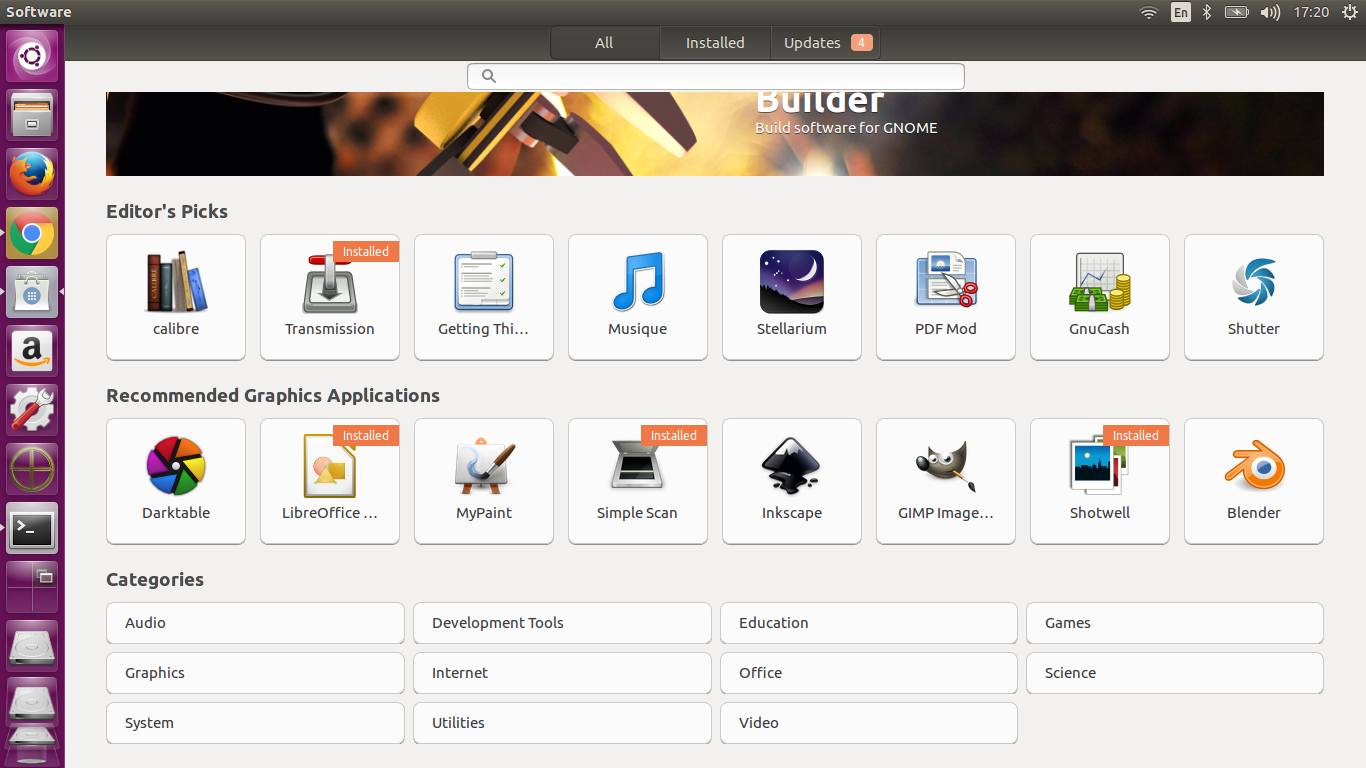Switch to the Installed tab

715,43
